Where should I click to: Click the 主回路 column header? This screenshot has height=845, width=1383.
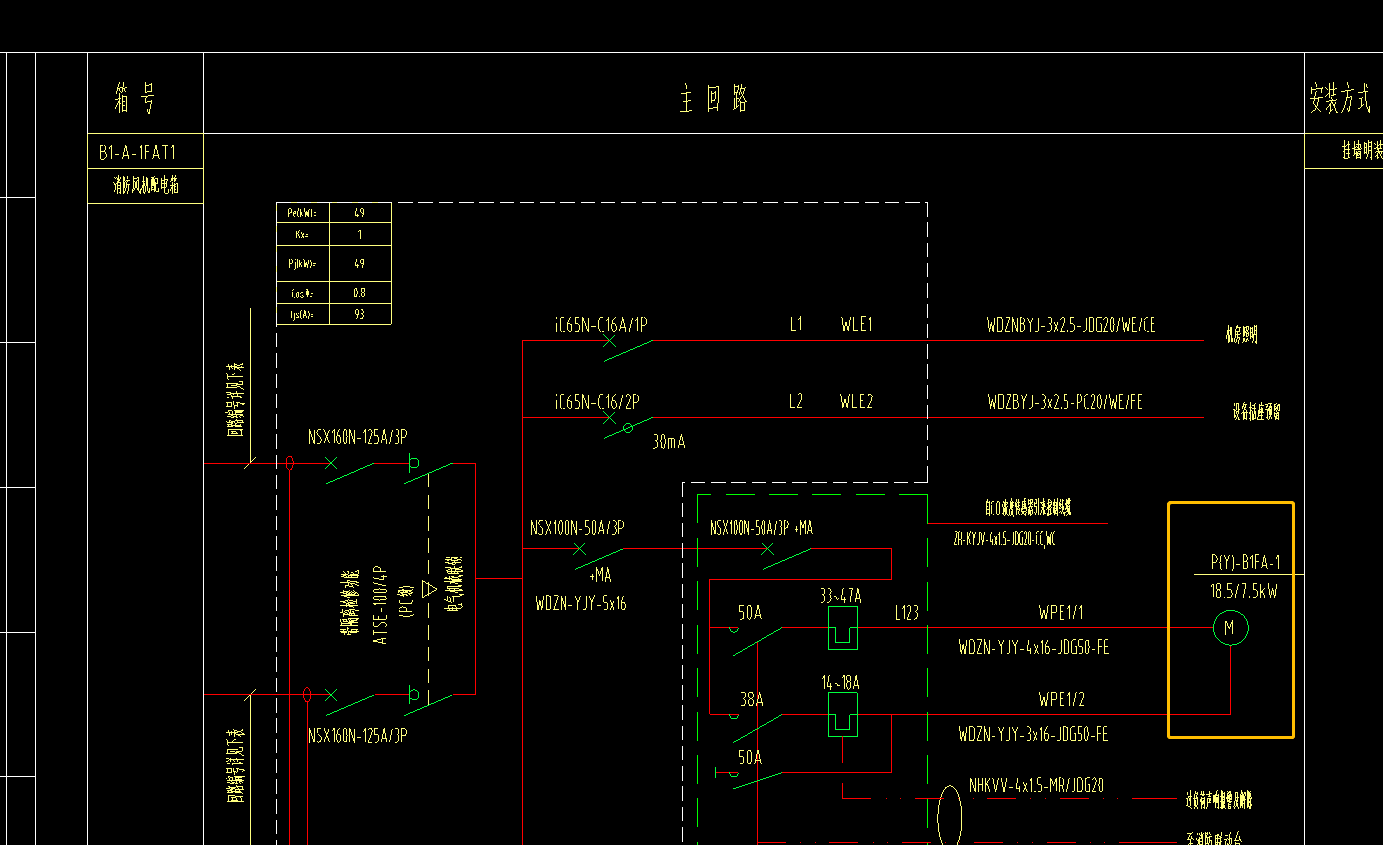tap(714, 98)
